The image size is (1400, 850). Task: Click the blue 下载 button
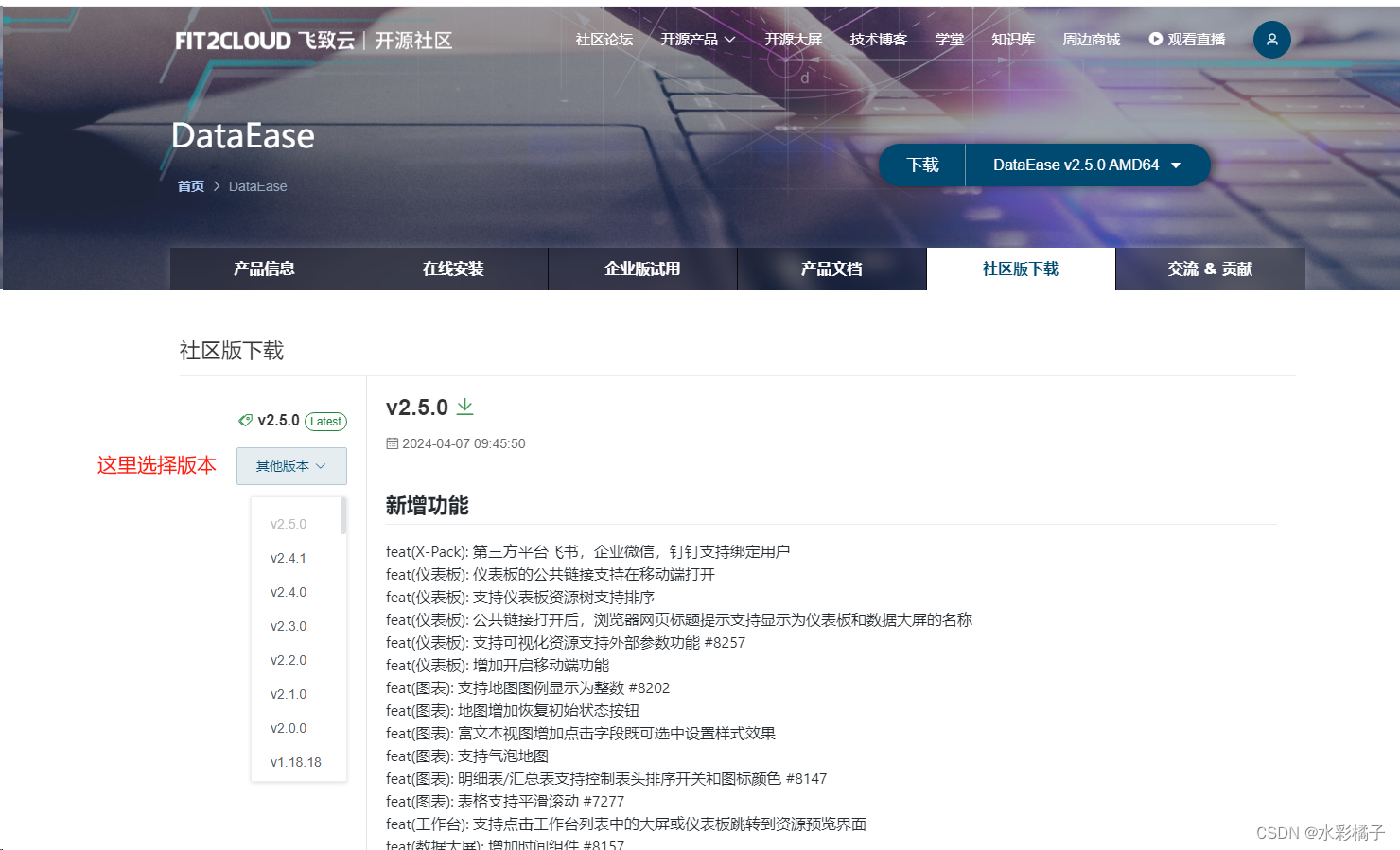point(922,165)
